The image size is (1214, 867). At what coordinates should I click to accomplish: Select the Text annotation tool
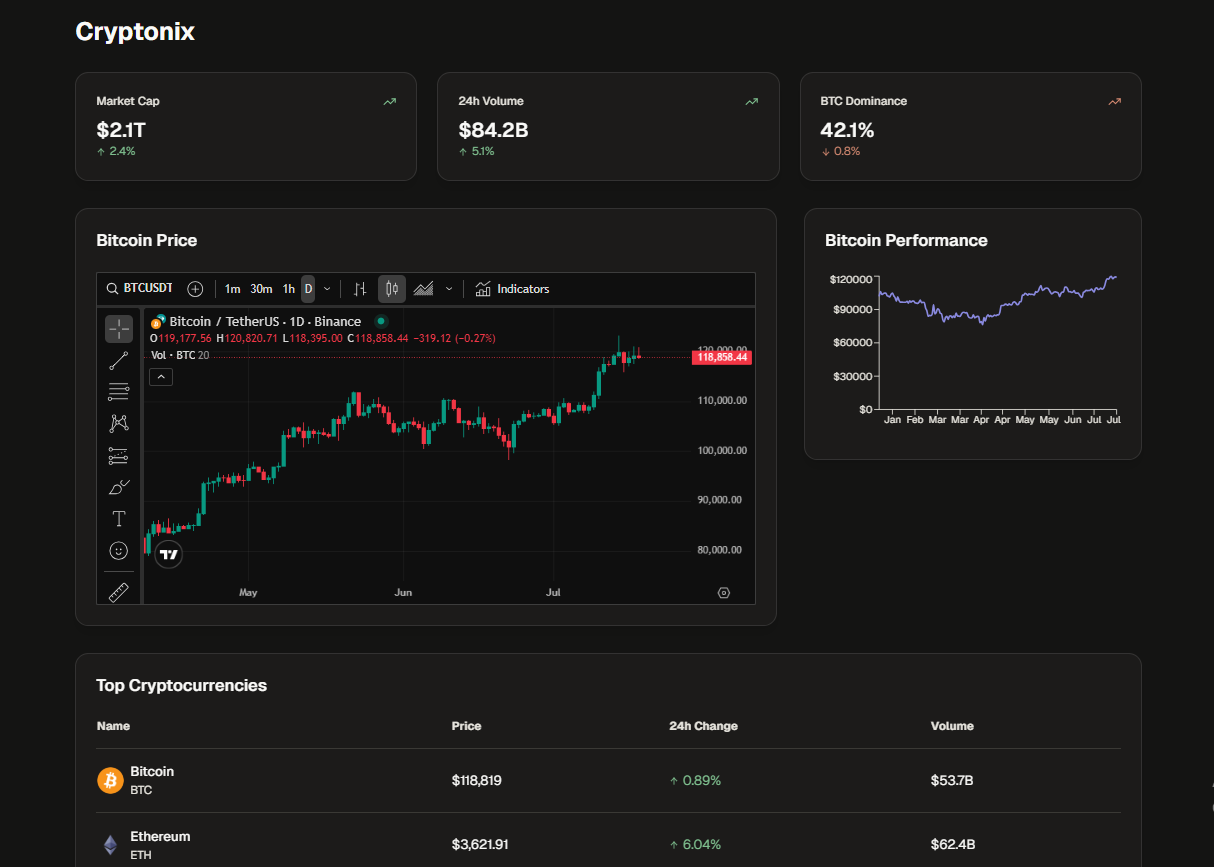pos(119,518)
